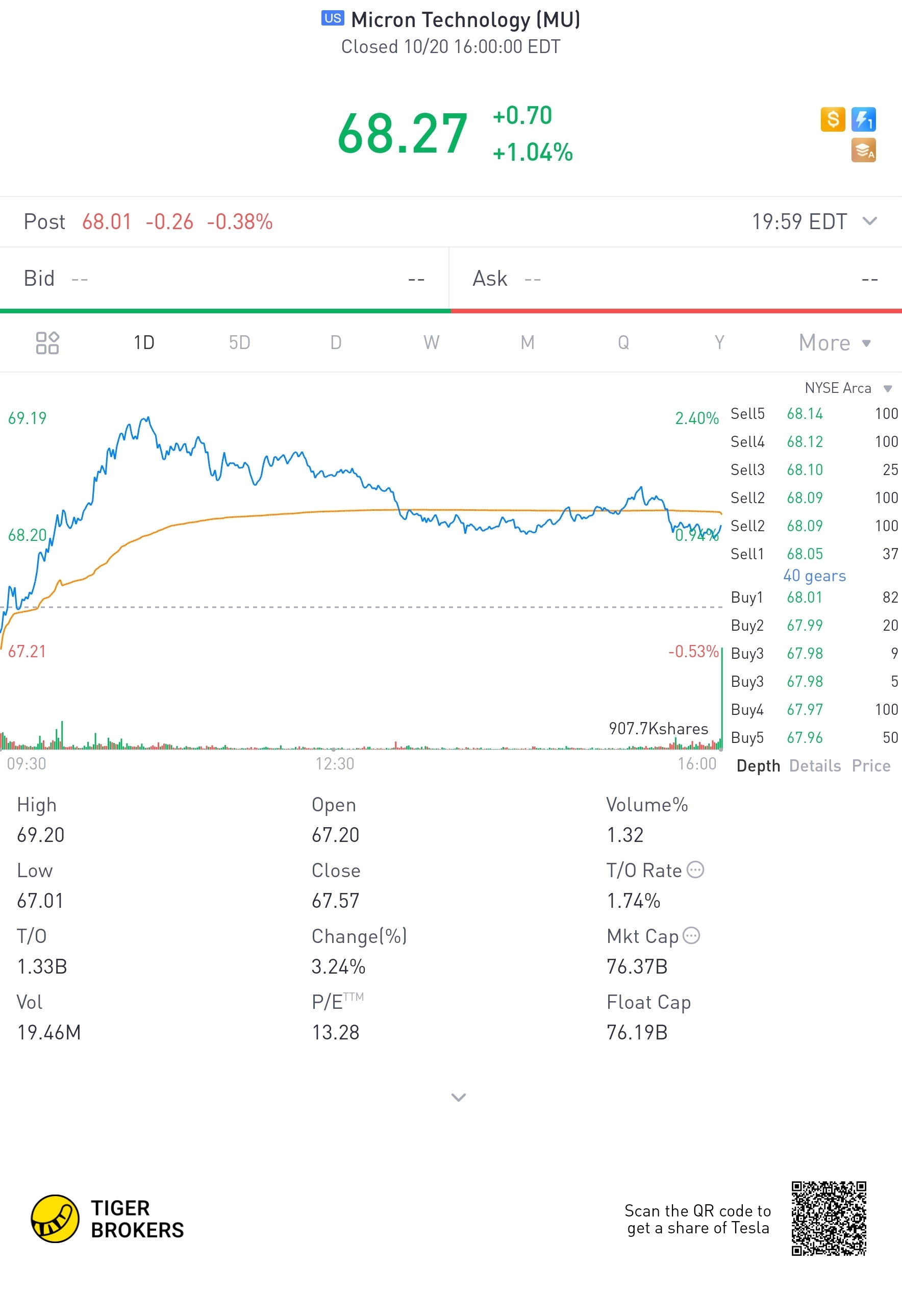Tap the 907.7Kshares volume label
This screenshot has width=902, height=1316.
658,728
